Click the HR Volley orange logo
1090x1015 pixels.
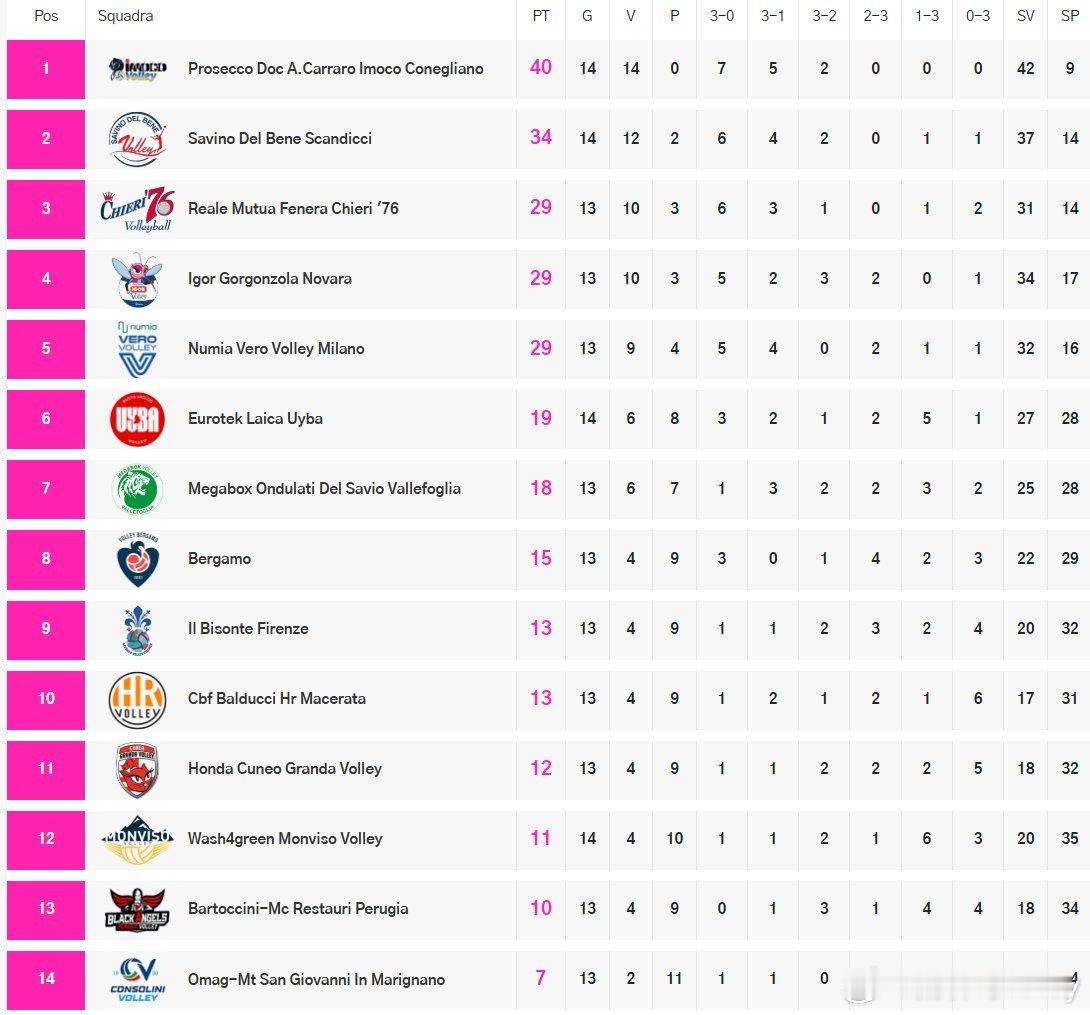click(138, 699)
